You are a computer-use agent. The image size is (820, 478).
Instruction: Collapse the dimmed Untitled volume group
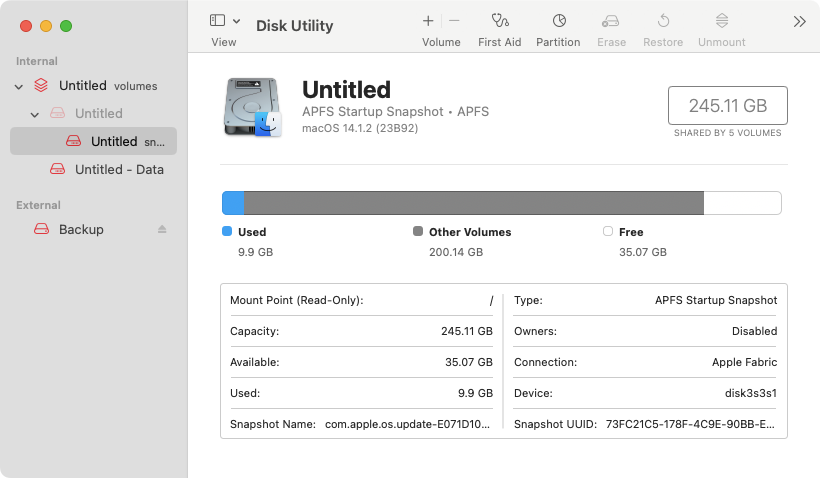[x=35, y=115]
